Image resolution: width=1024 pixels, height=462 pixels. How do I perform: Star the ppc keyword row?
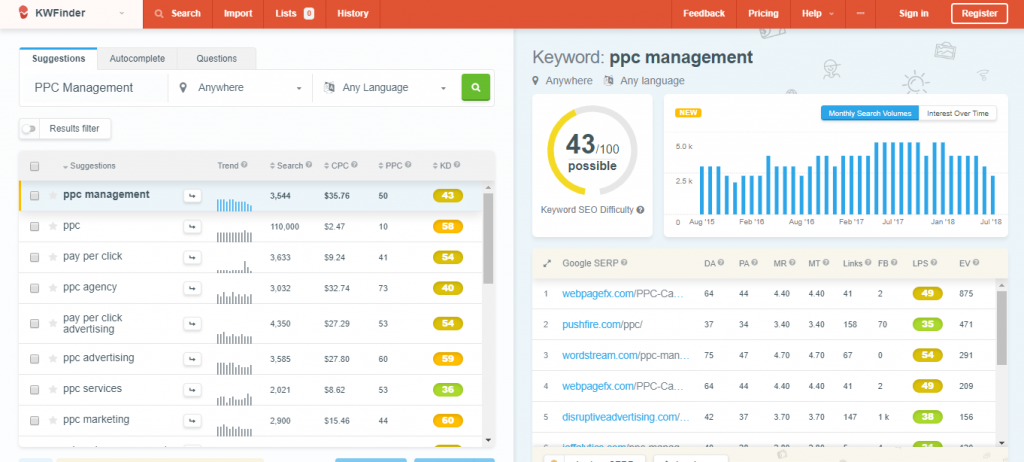coord(53,226)
